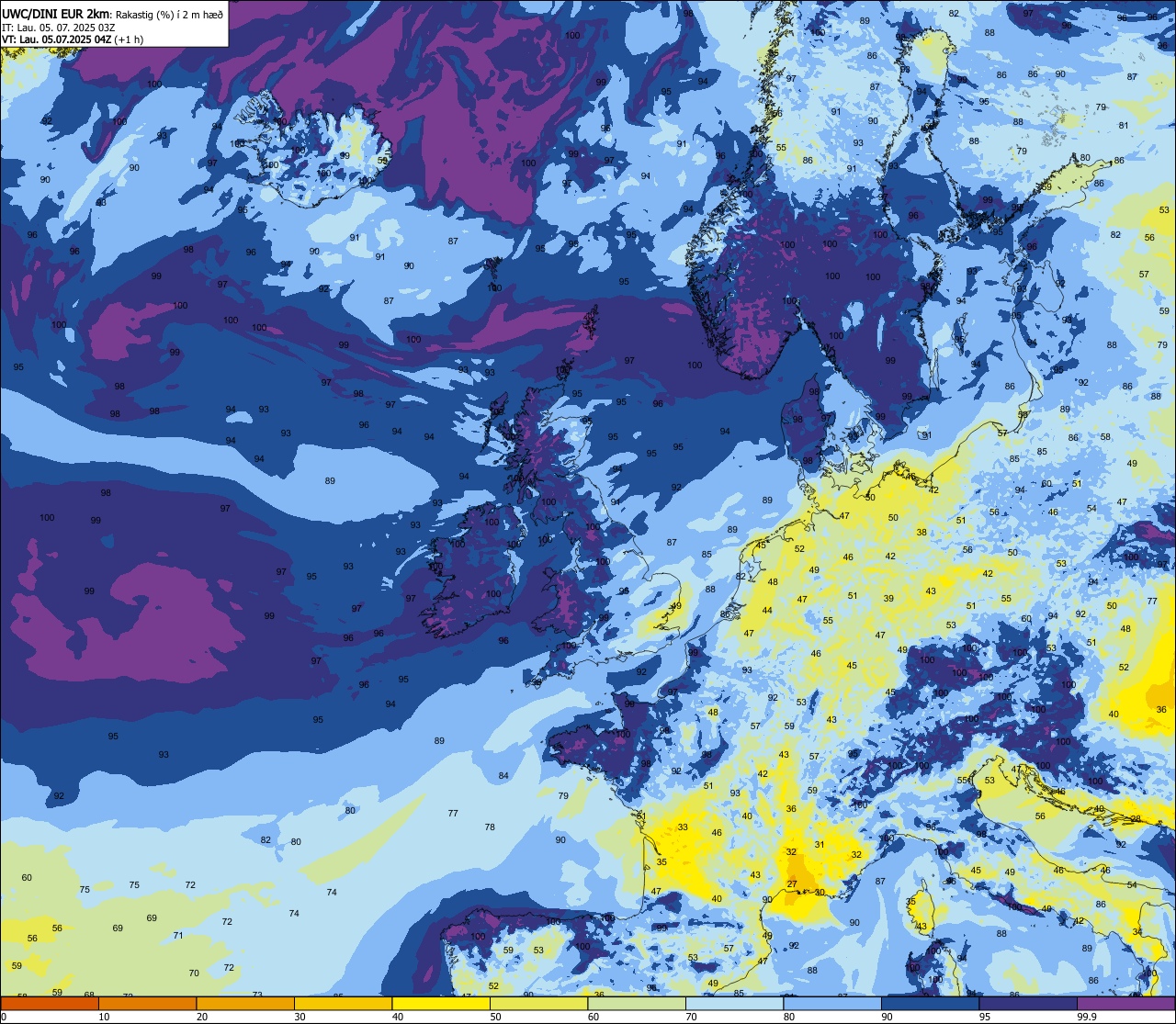This screenshot has width=1176, height=1024.
Task: Click the purple above-99.9 legend swatch
Action: click(x=1125, y=1004)
